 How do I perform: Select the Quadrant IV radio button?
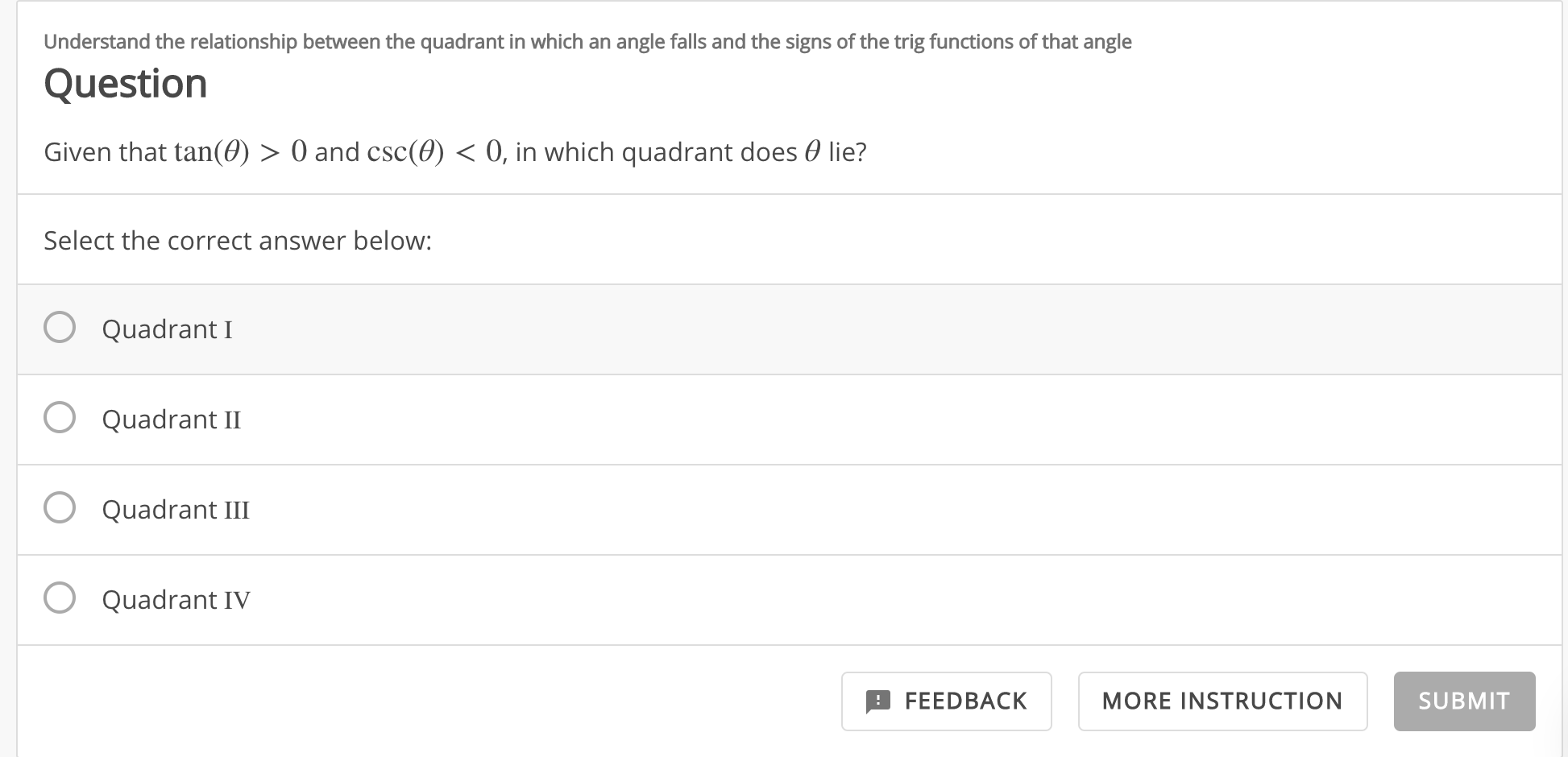60,598
